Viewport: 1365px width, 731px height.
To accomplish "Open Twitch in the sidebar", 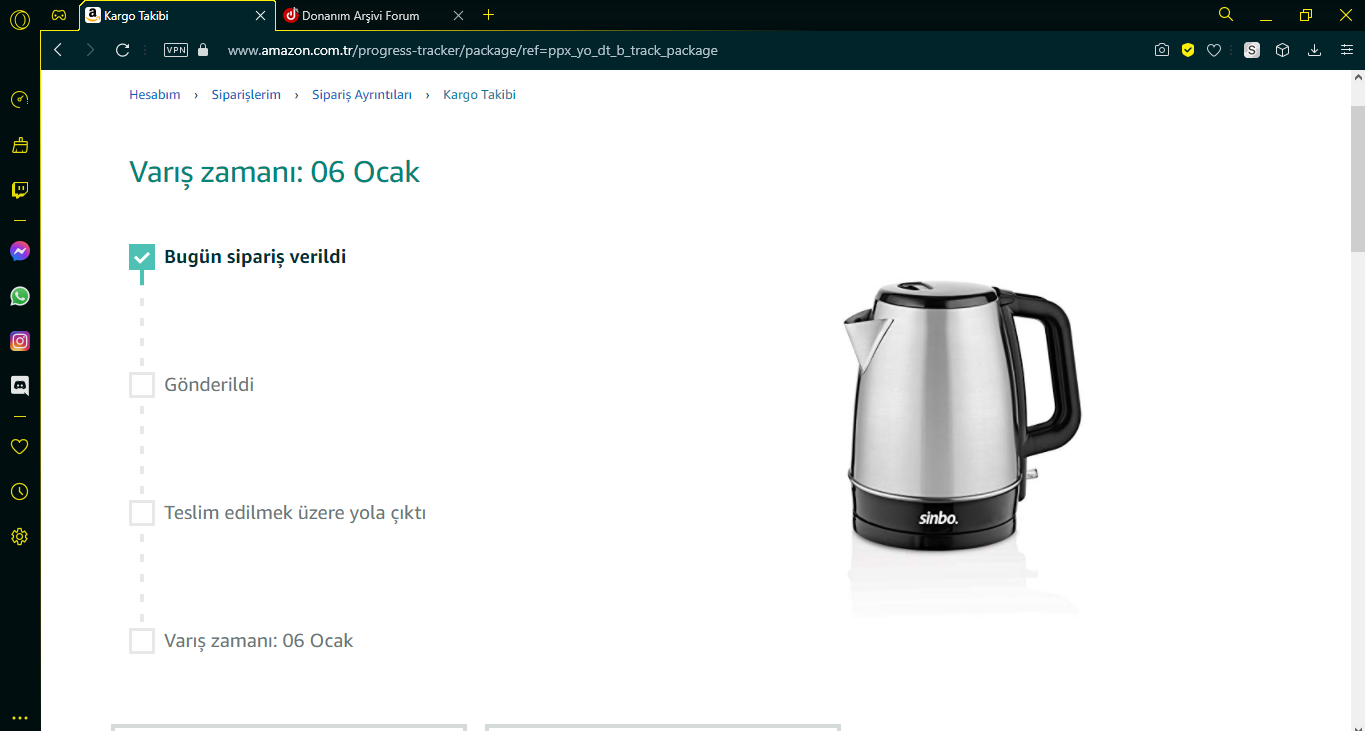I will click(x=20, y=190).
